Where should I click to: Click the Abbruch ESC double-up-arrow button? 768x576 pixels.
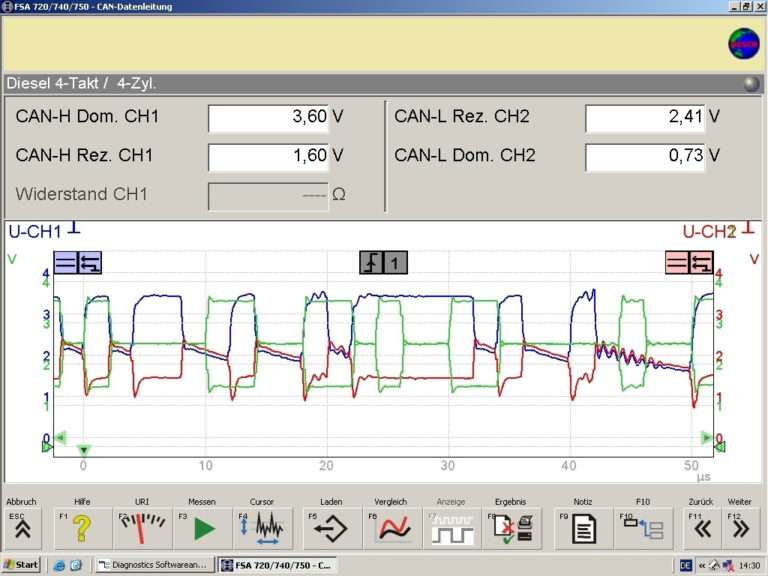22,528
